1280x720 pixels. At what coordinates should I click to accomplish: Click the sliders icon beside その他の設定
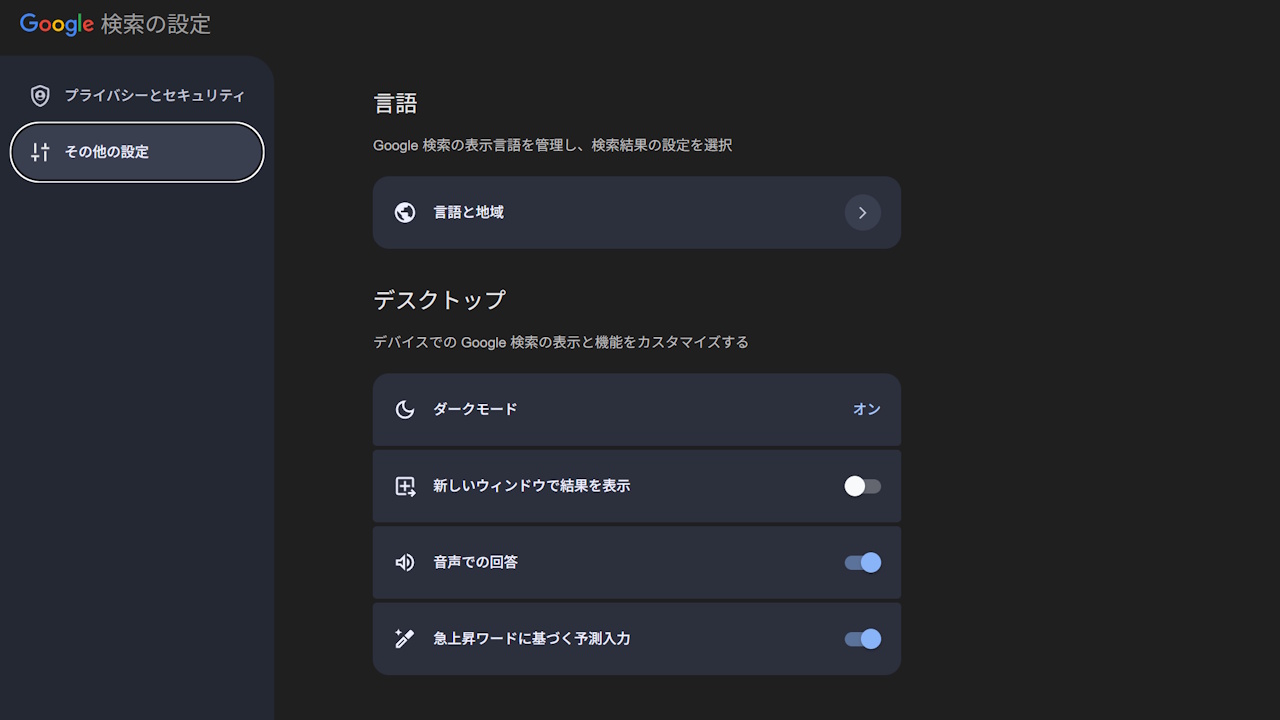pyautogui.click(x=40, y=152)
